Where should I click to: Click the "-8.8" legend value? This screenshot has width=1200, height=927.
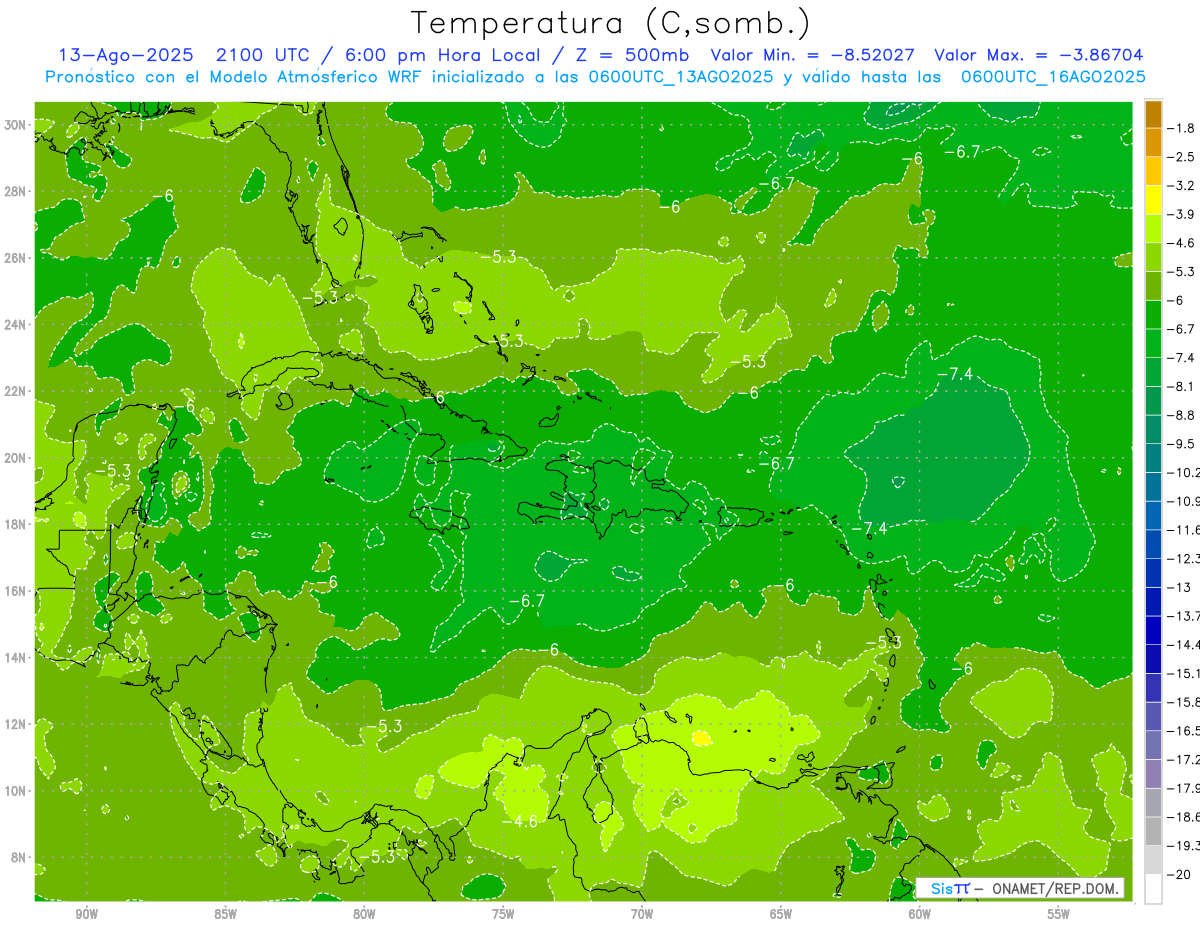pyautogui.click(x=1181, y=415)
